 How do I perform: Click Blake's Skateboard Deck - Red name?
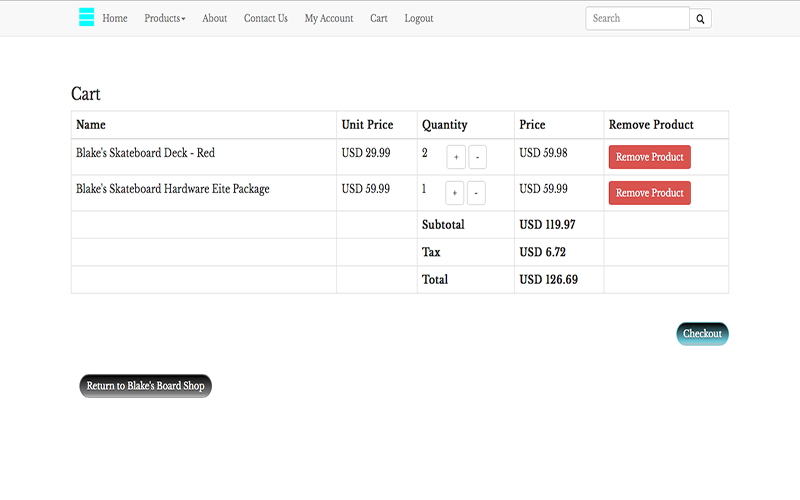click(145, 153)
